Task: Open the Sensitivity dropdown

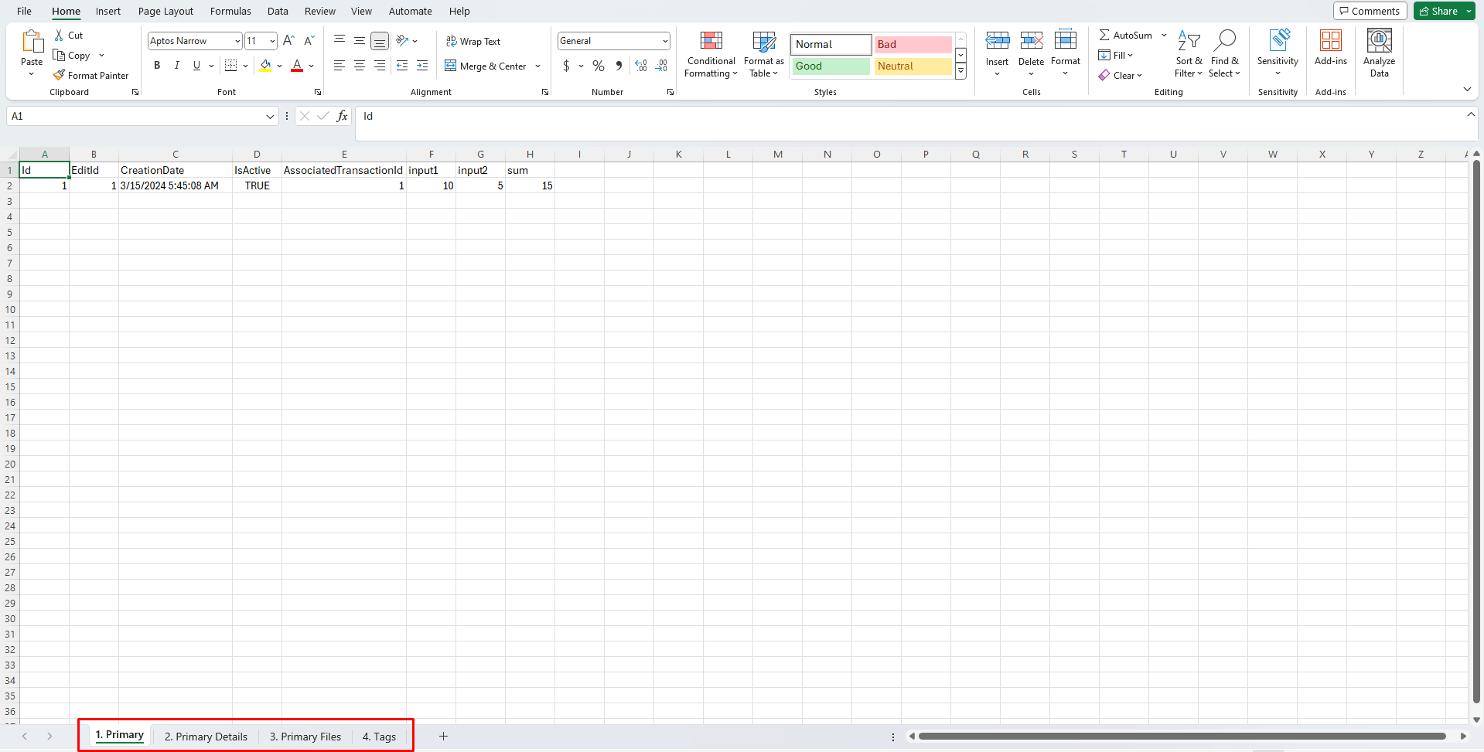Action: click(1278, 54)
